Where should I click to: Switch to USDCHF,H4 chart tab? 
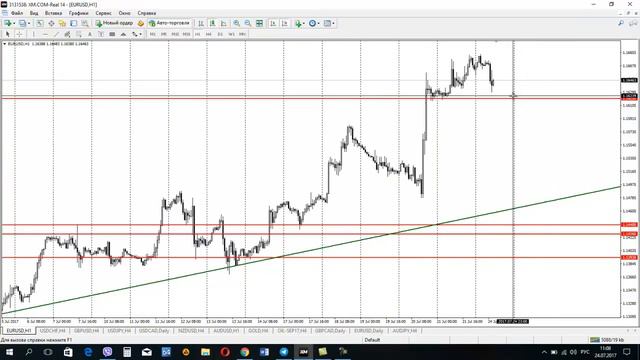pyautogui.click(x=53, y=331)
